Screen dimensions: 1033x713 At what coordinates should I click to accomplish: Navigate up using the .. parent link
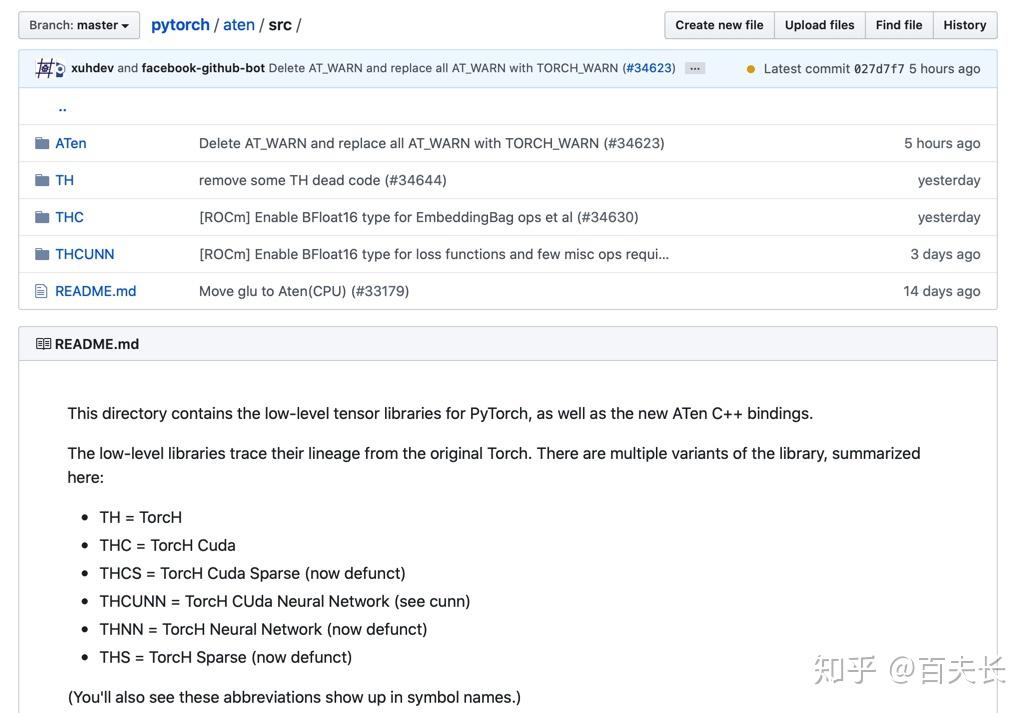tap(62, 106)
